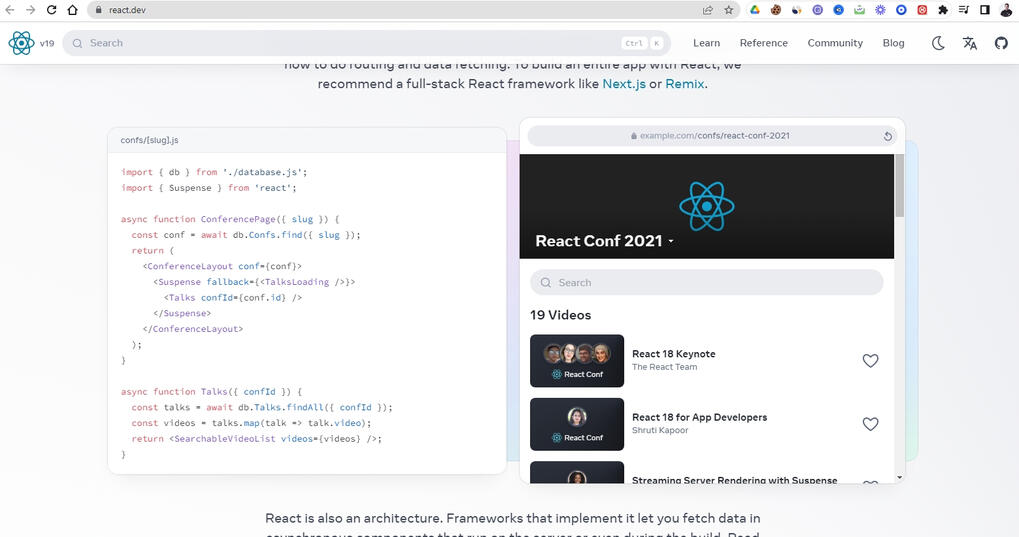Screen dimensions: 1019x537
Task: Open the React 18 Keynote thumbnail
Action: point(576,361)
